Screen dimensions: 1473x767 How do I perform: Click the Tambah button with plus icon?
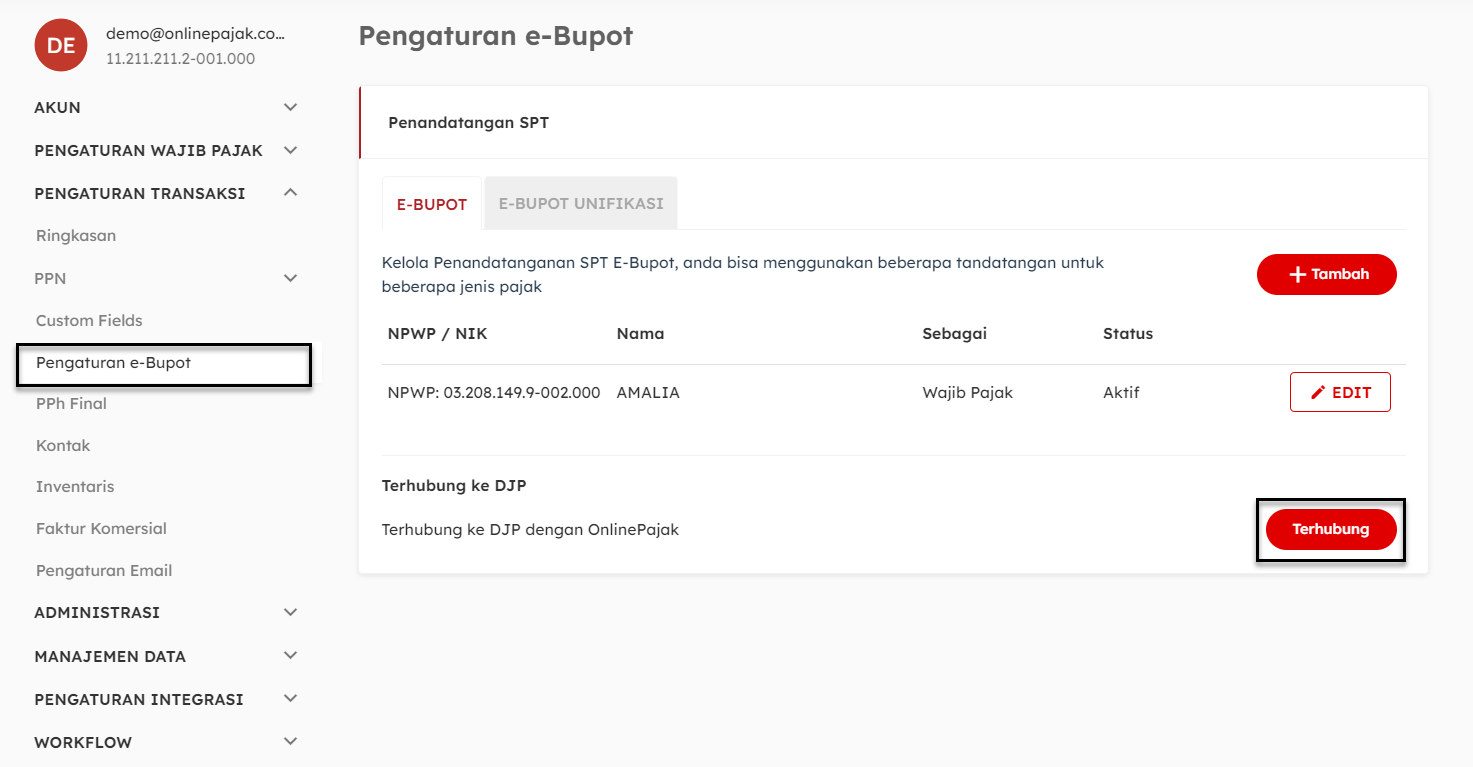coord(1326,274)
